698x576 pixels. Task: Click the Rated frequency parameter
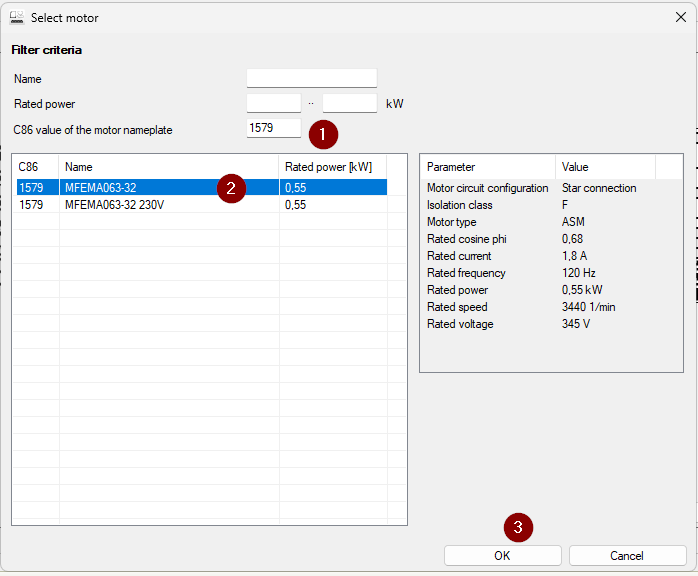click(466, 273)
